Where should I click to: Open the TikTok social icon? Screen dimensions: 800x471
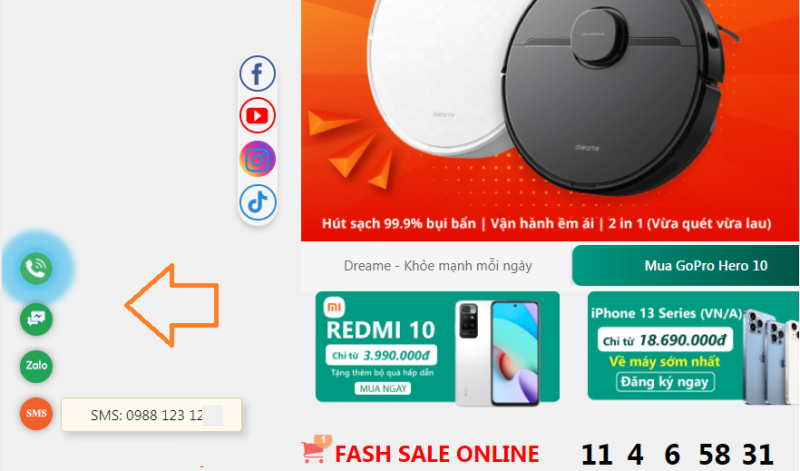(258, 203)
